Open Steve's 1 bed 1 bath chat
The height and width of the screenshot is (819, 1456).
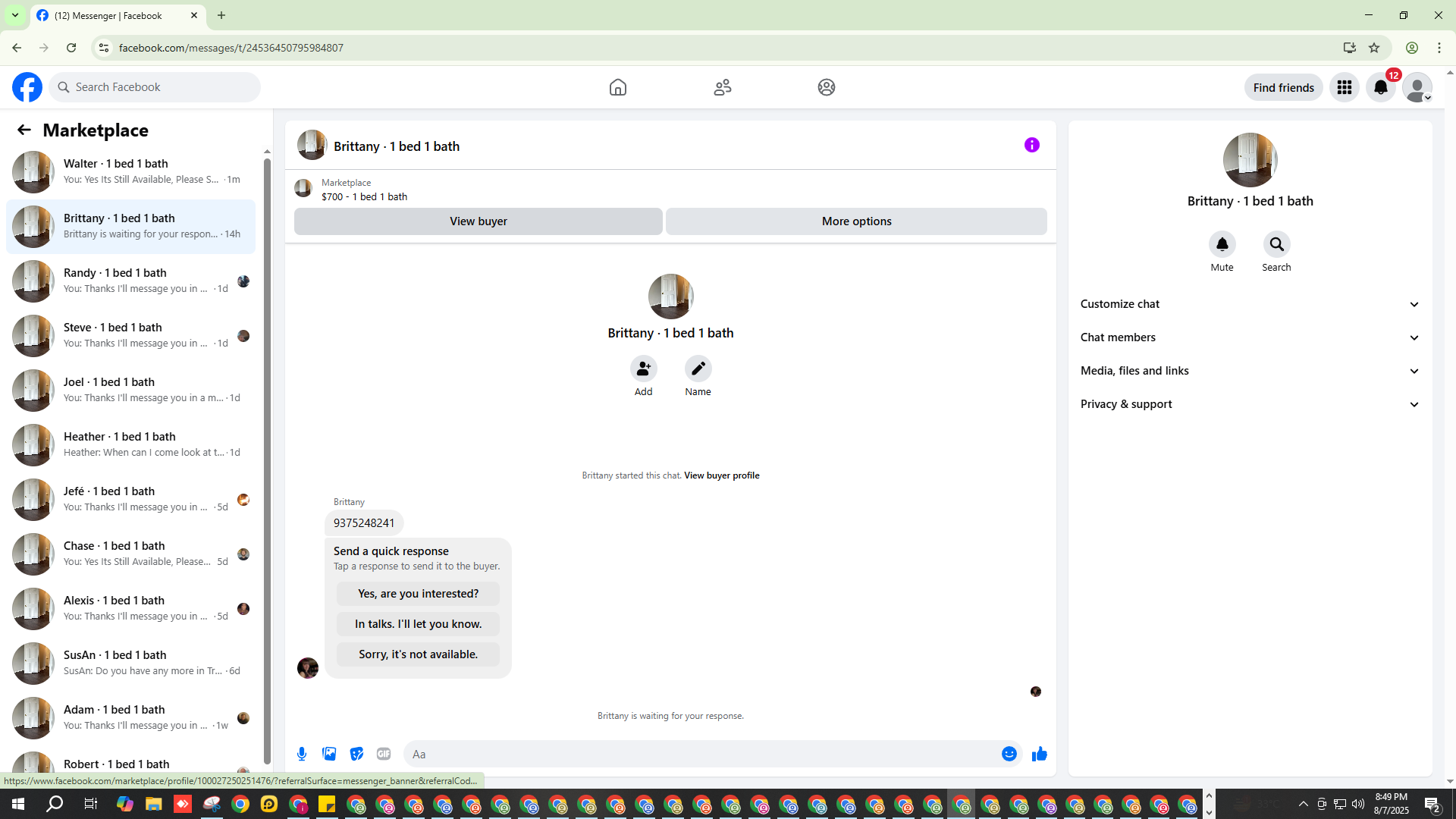(x=131, y=336)
